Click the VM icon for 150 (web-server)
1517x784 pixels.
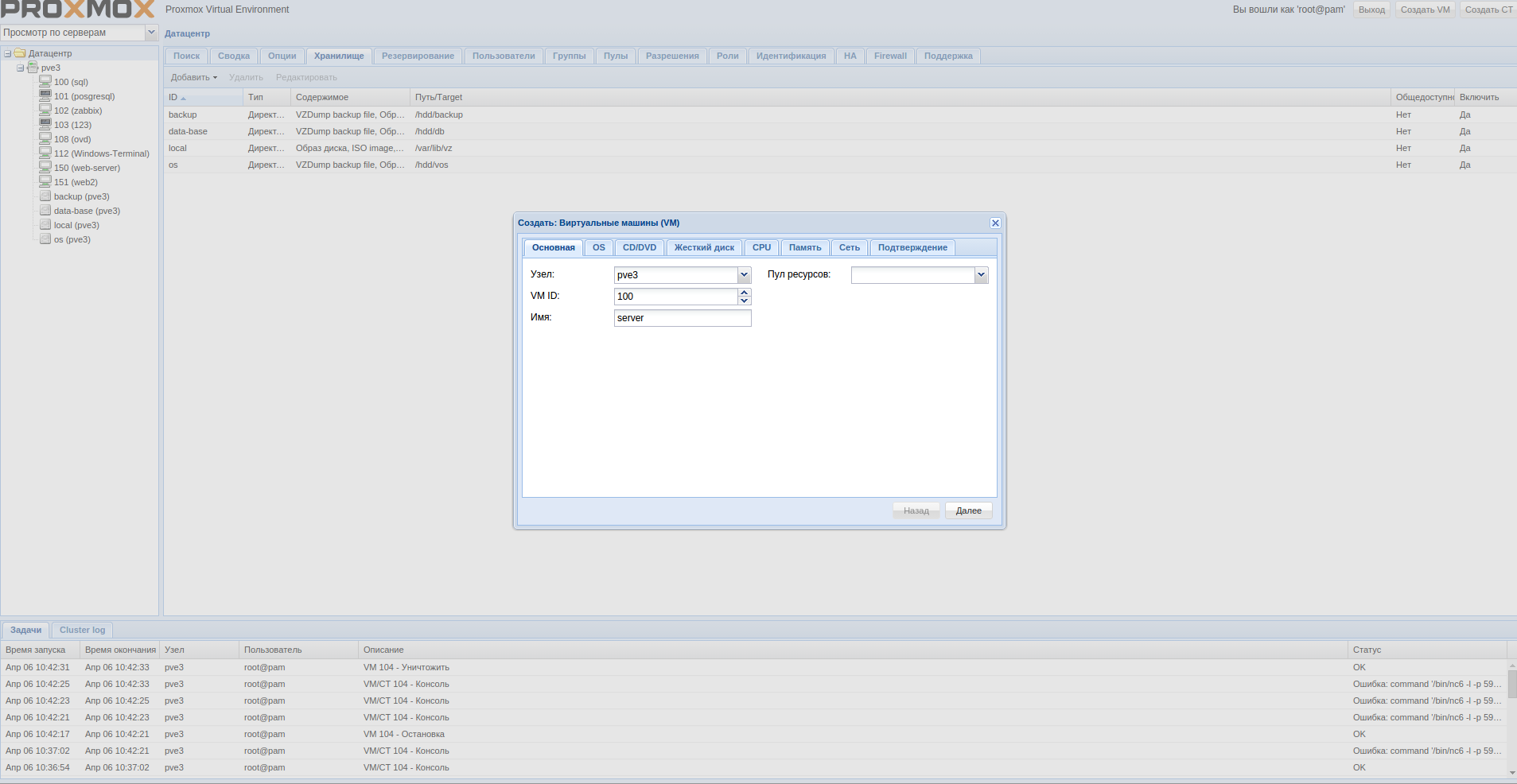[x=45, y=167]
